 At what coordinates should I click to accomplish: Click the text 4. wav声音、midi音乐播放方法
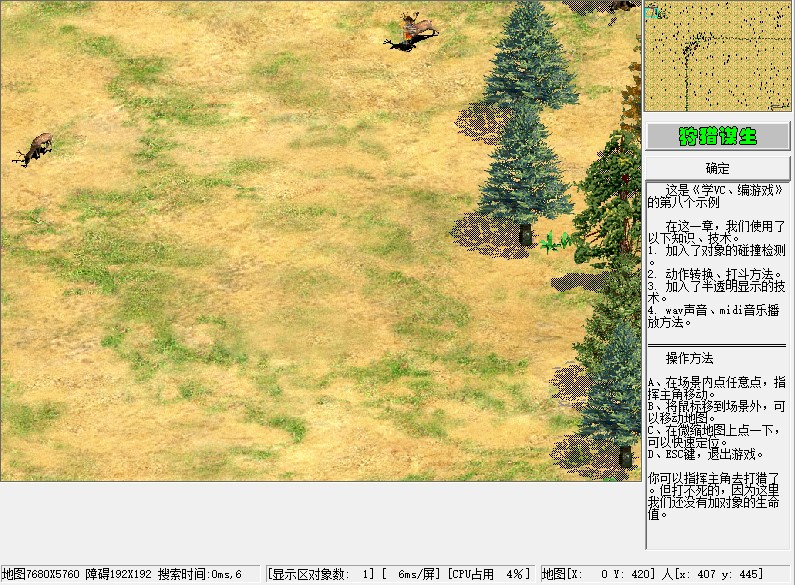(713, 316)
